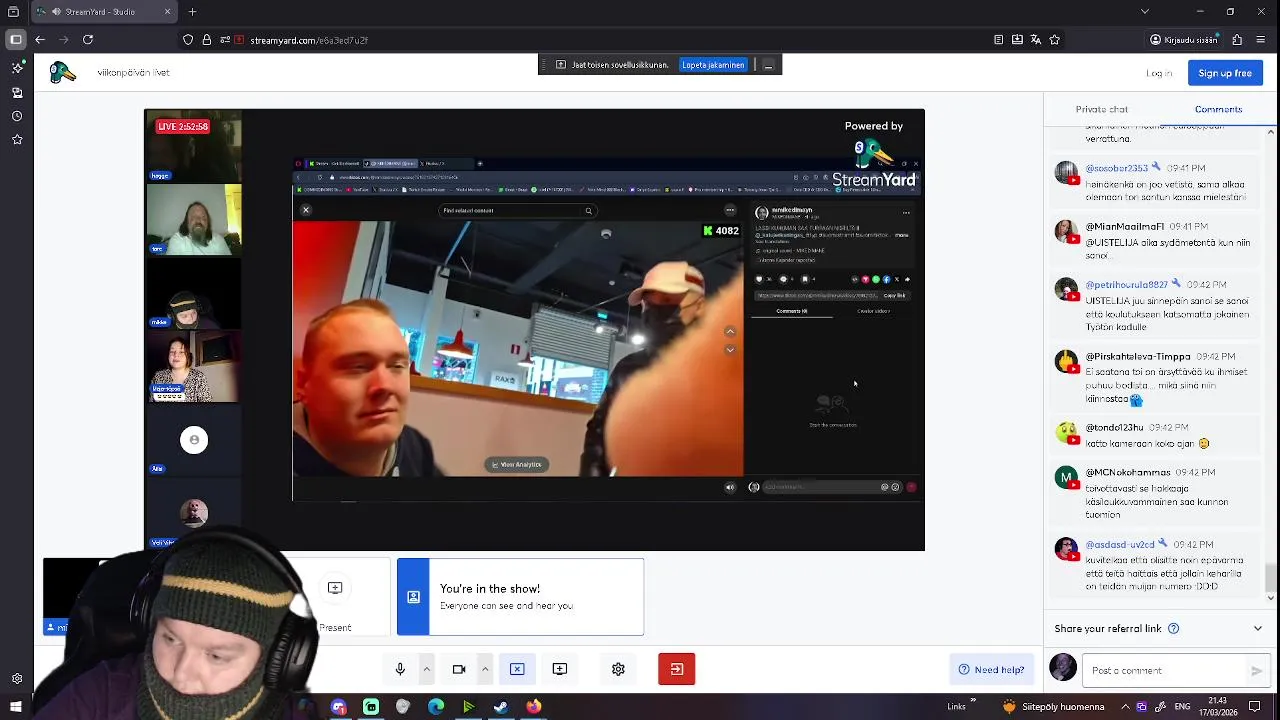1280x720 pixels.
Task: Select the StreamYard - Studio browser tab
Action: pos(104,12)
